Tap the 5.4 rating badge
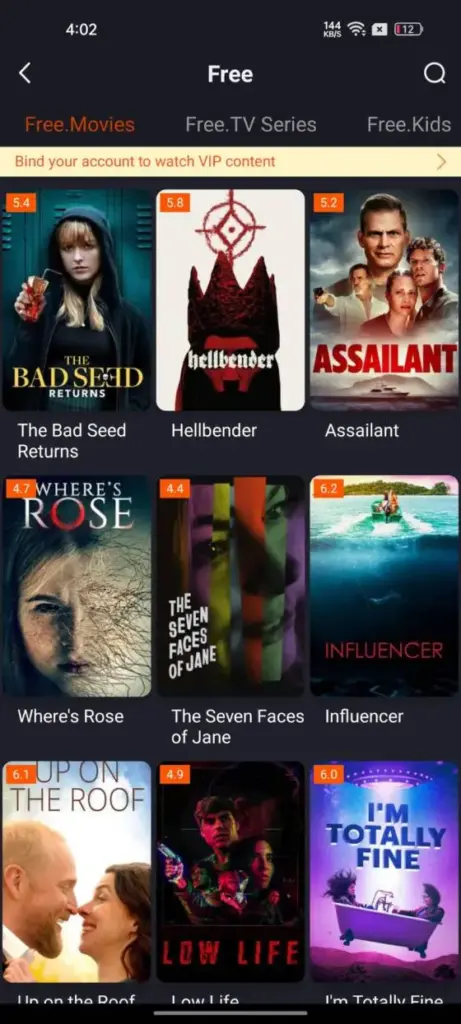The image size is (461, 1024). [x=21, y=202]
